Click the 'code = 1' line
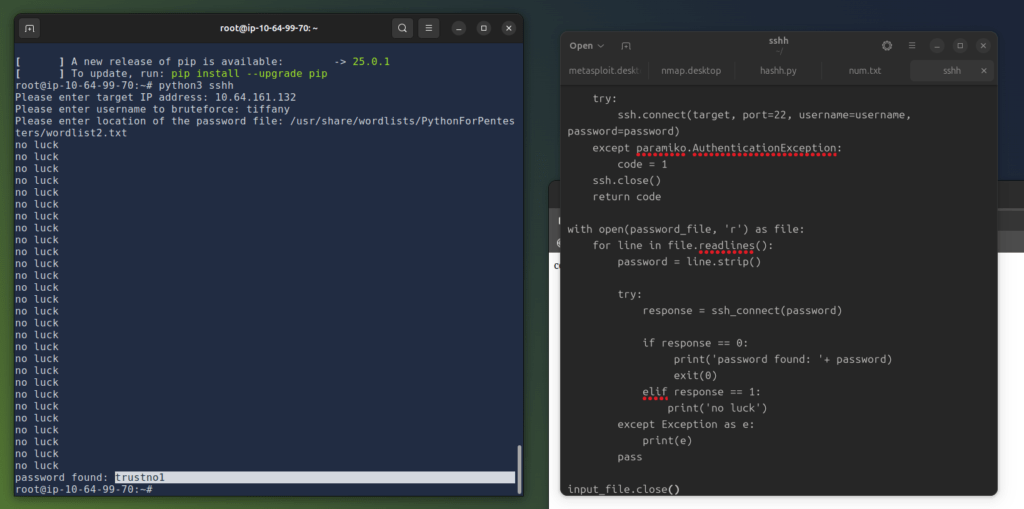The width and height of the screenshot is (1024, 509). point(643,164)
